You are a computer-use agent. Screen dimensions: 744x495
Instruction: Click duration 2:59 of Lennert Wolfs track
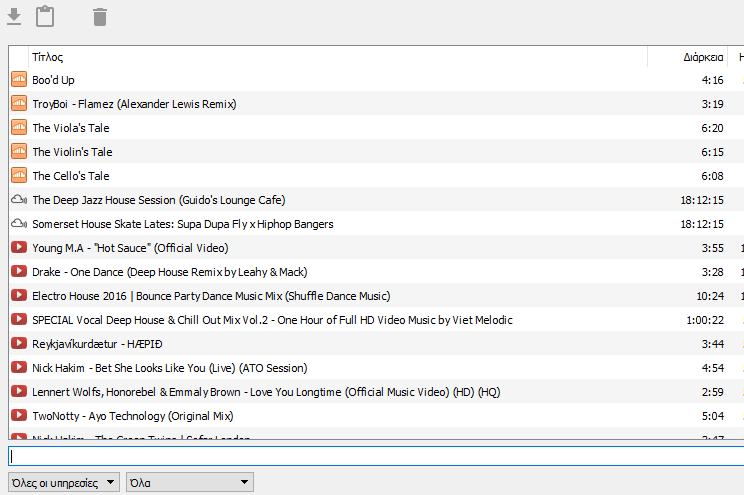[713, 392]
